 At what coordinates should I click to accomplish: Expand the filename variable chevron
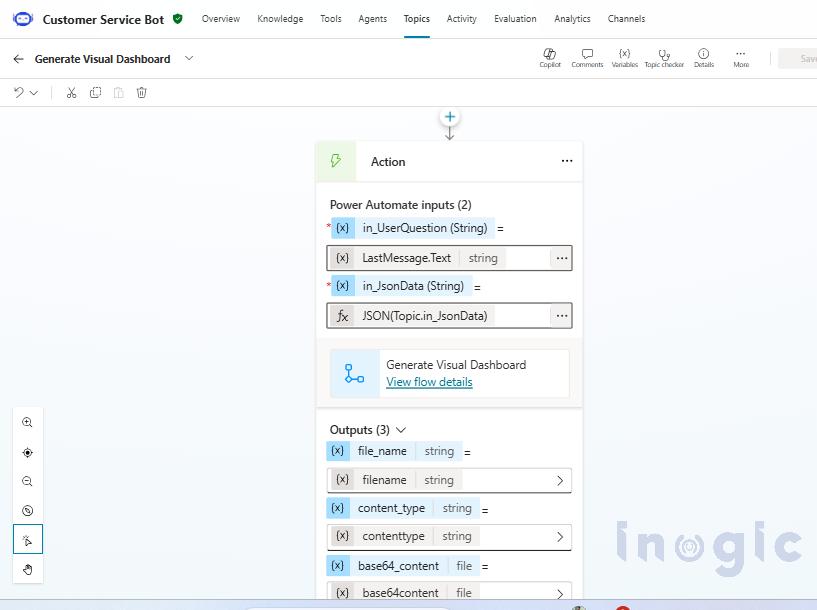point(560,480)
